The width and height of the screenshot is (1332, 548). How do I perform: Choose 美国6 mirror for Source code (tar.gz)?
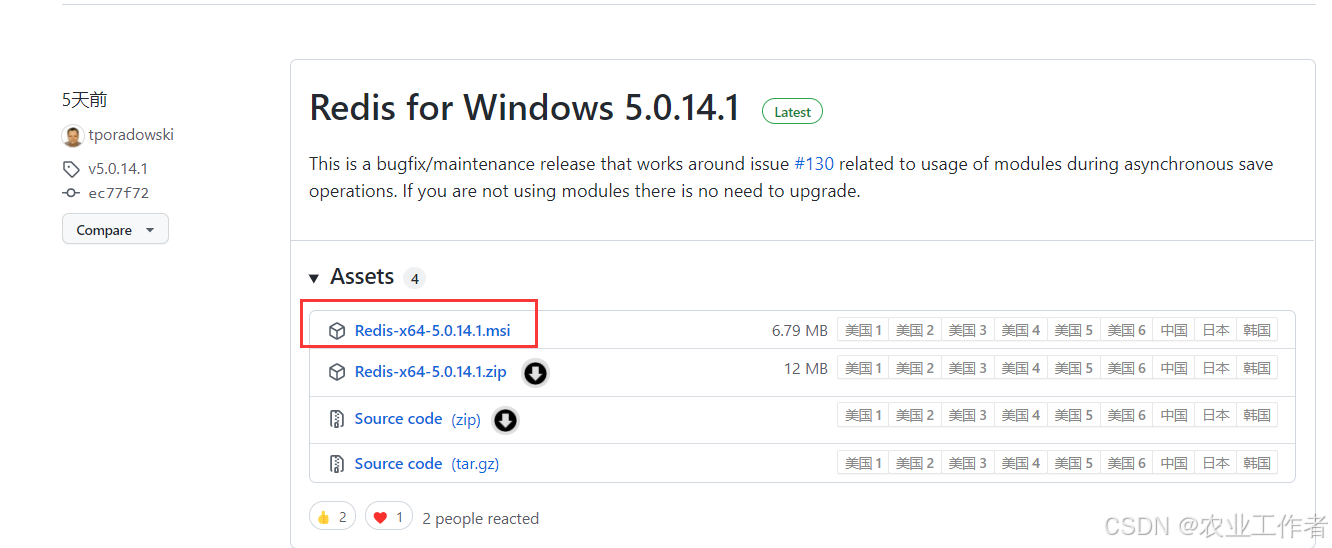1127,463
